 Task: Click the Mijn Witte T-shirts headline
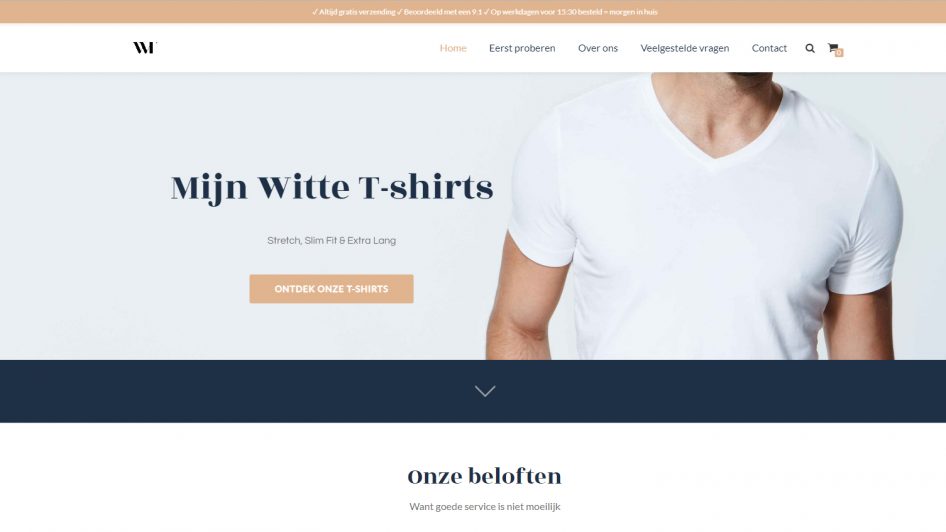point(332,188)
